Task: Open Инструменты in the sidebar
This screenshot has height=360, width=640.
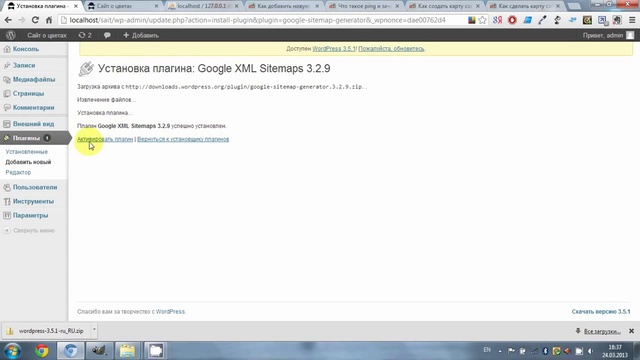Action: coord(34,201)
